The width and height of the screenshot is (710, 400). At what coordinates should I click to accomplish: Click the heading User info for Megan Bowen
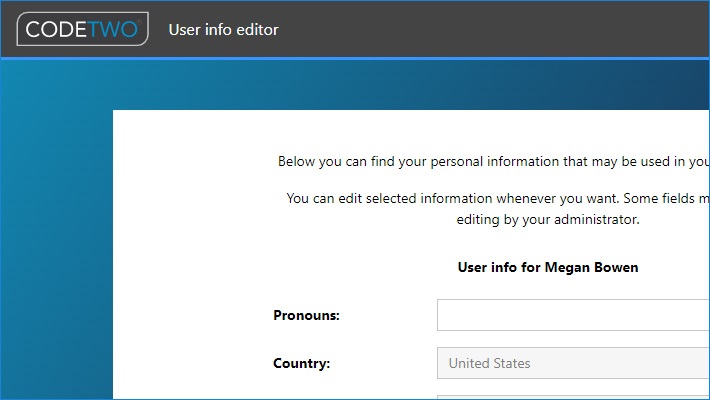click(548, 267)
